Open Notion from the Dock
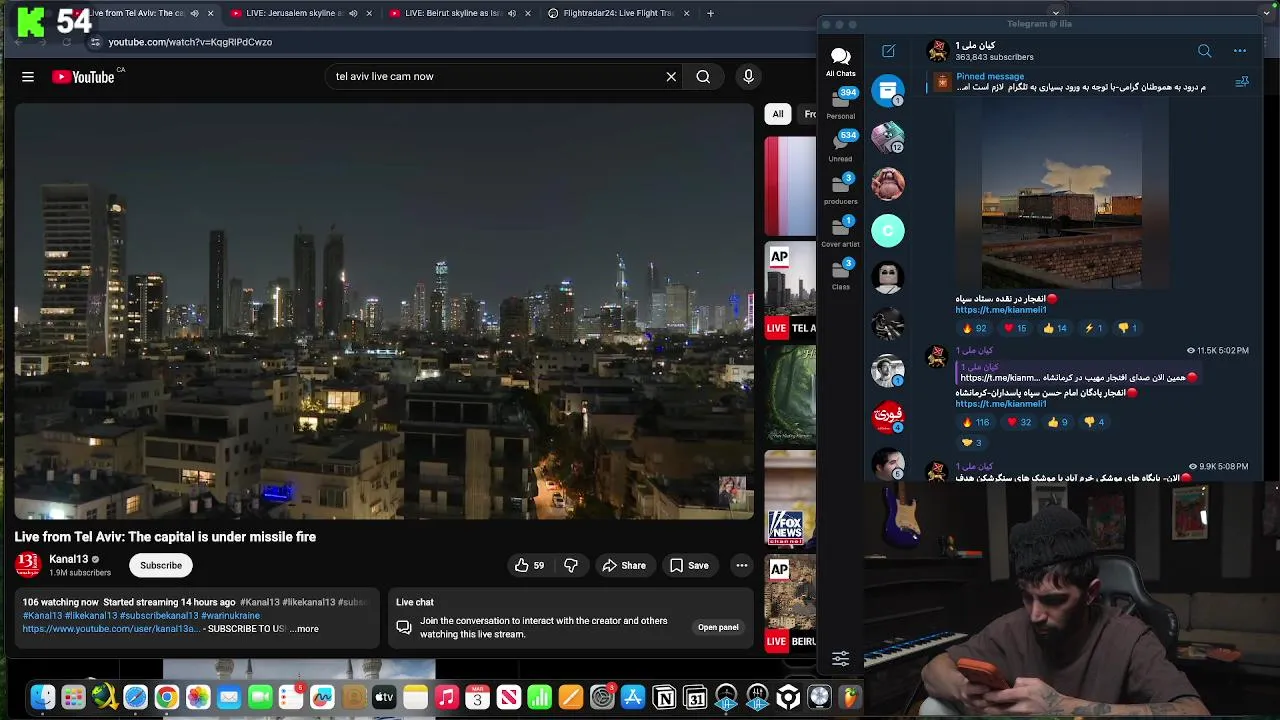Image resolution: width=1280 pixels, height=720 pixels. click(664, 697)
